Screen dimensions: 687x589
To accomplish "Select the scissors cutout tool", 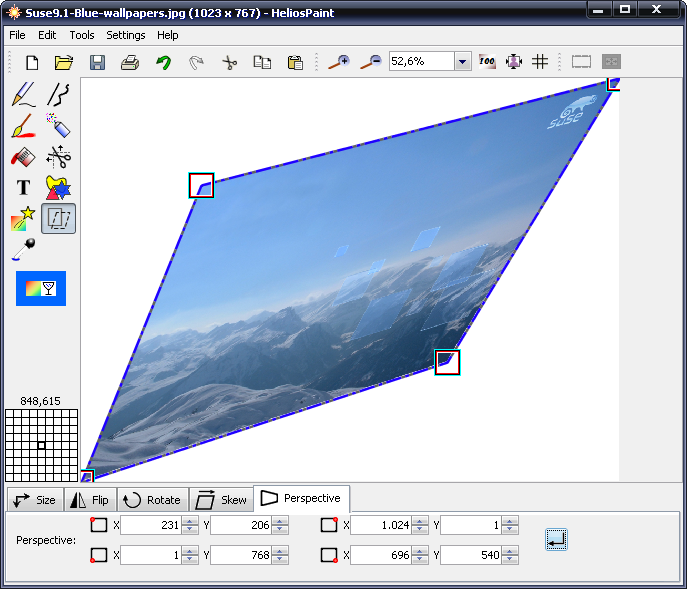I will point(59,156).
